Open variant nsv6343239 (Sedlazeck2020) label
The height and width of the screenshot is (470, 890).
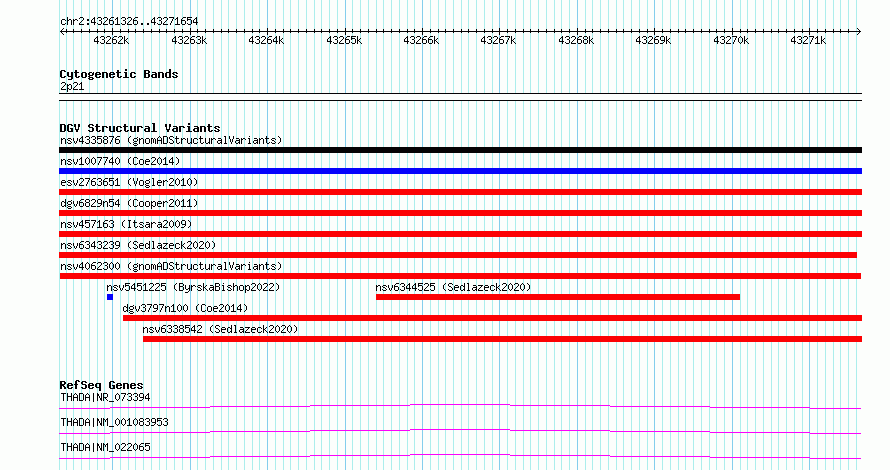[x=138, y=245]
